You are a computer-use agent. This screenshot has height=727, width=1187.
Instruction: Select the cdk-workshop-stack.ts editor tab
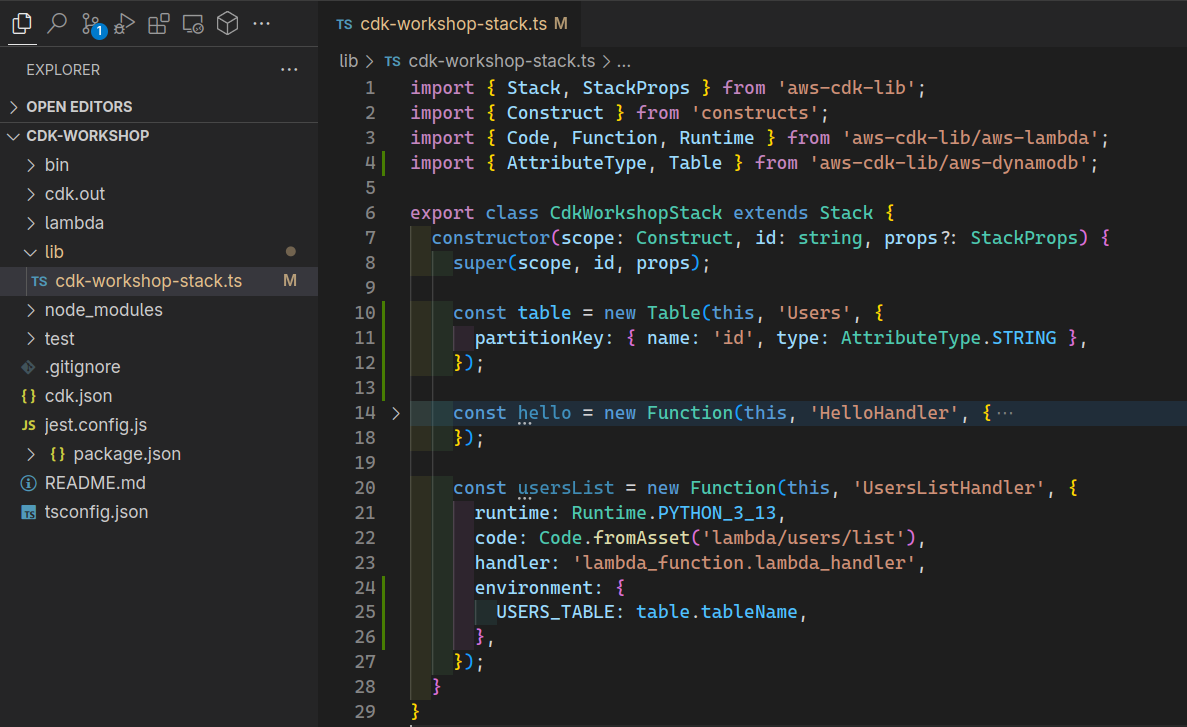click(452, 24)
